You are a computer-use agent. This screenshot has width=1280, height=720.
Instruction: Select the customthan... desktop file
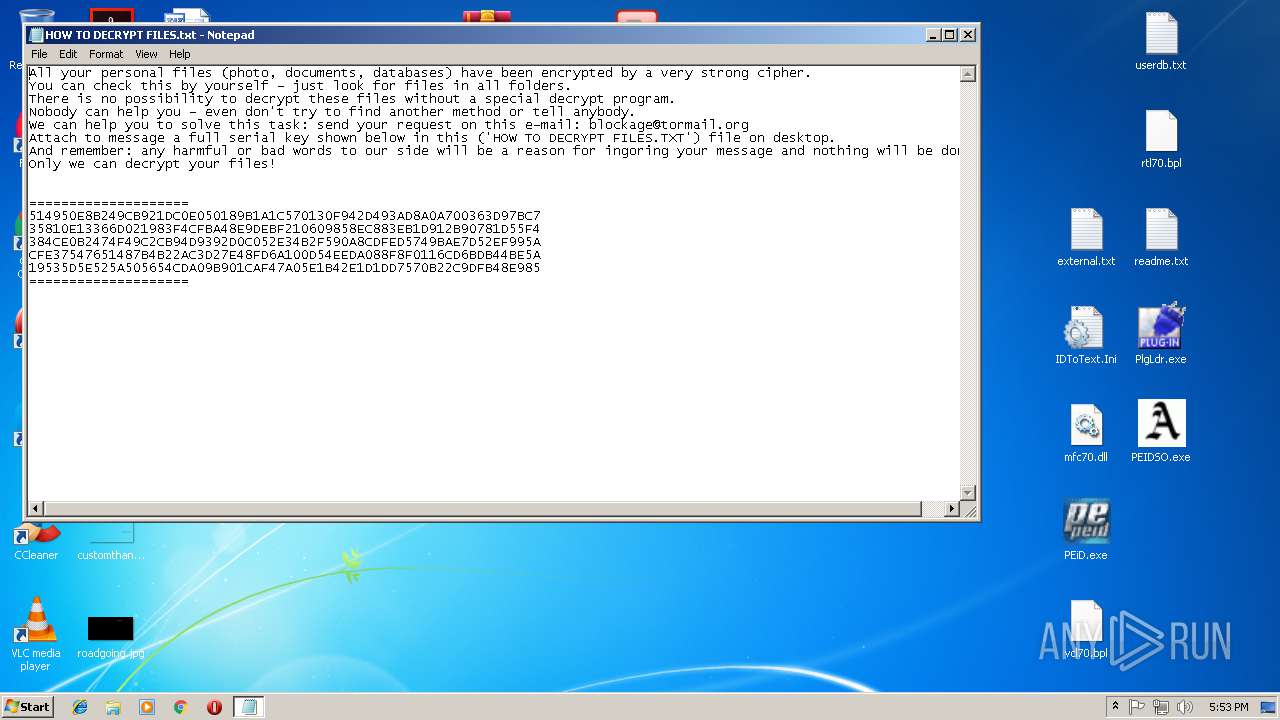110,543
